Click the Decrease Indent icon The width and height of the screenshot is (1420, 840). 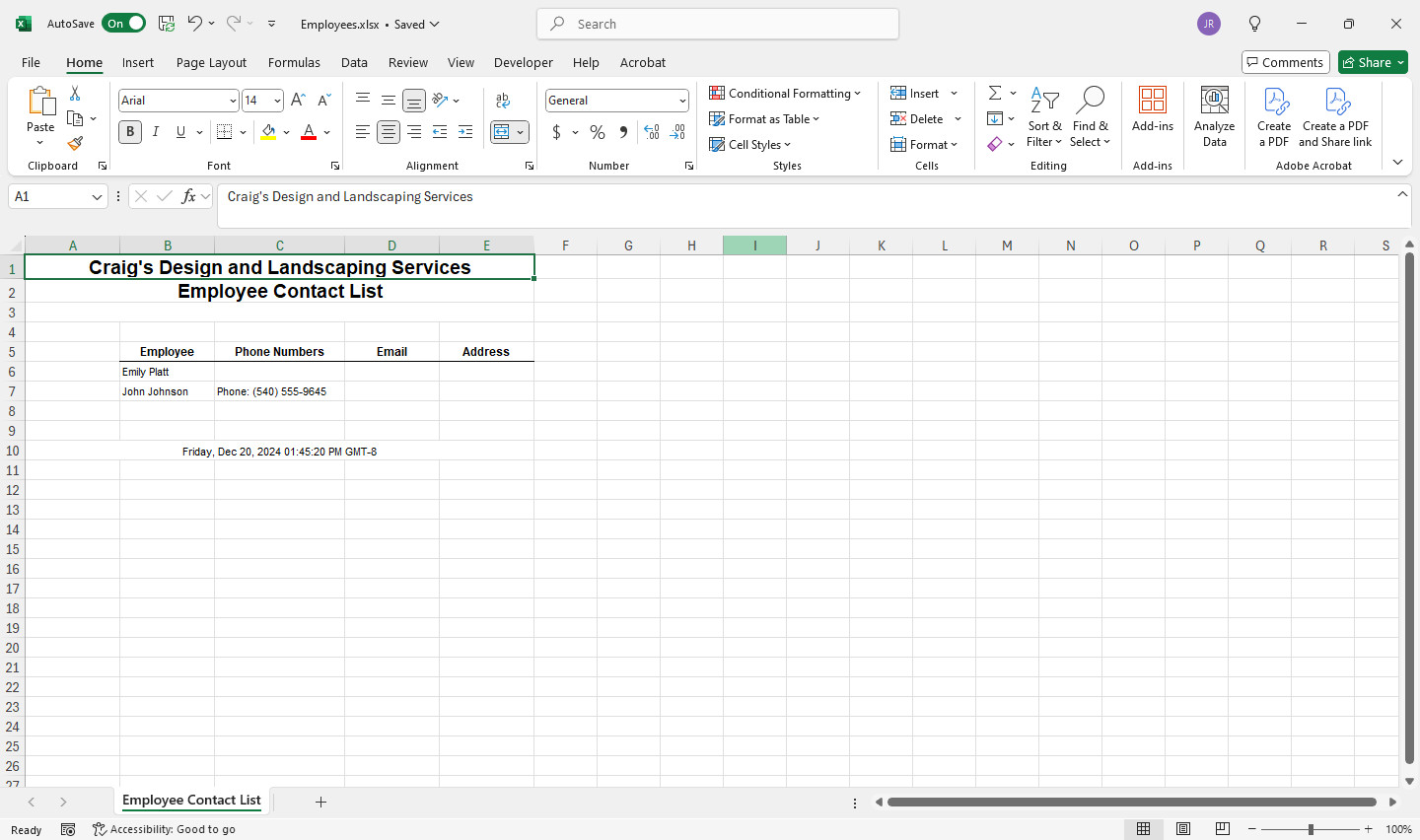440,132
